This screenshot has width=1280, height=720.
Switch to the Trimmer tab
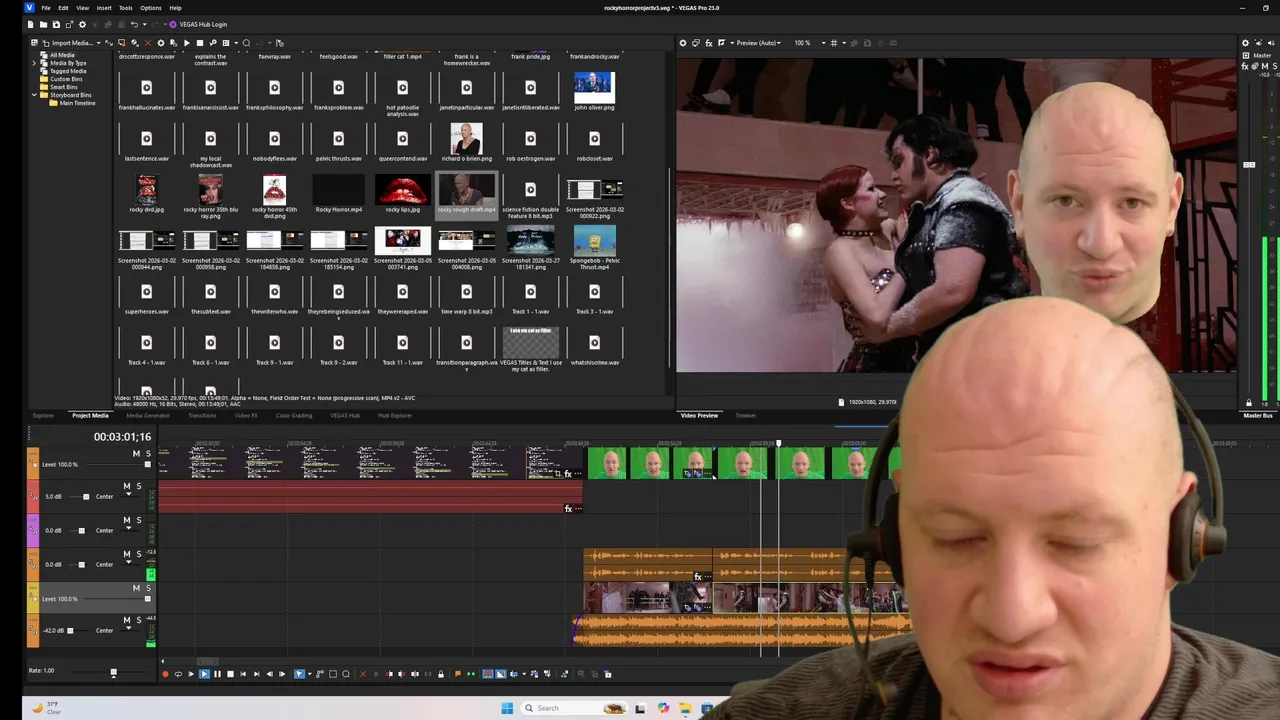click(746, 415)
